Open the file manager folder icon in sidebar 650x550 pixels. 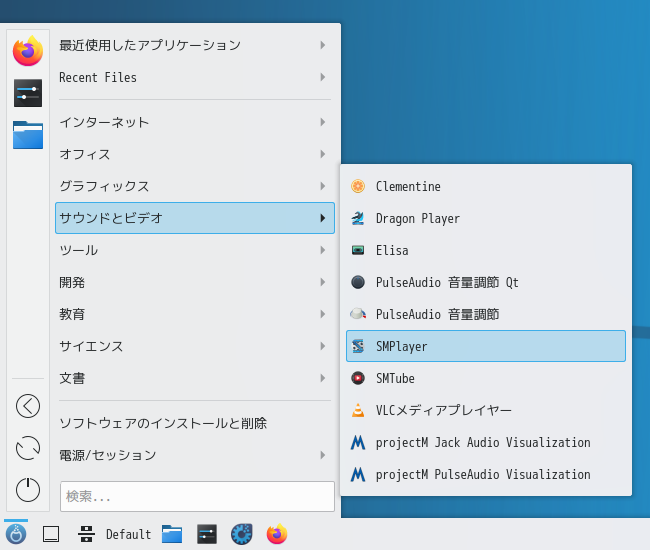point(28,135)
